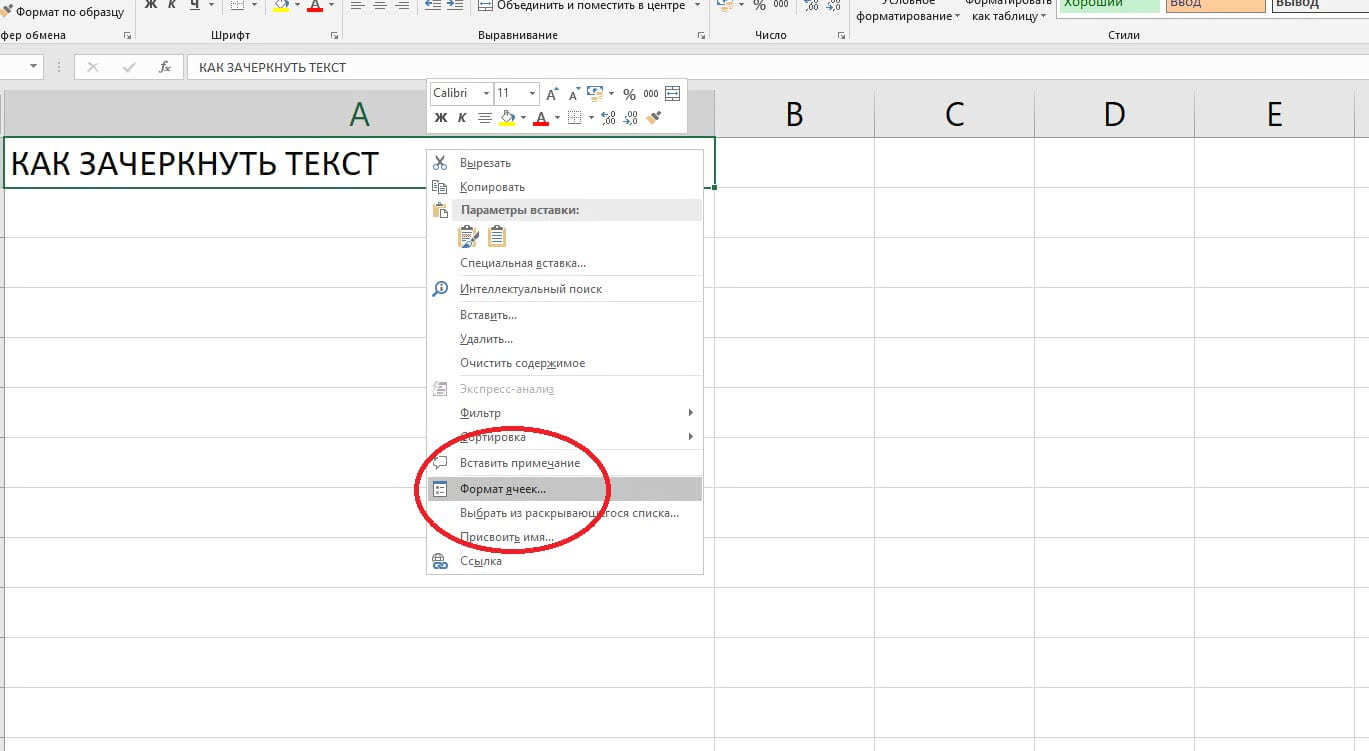Open the Calibri font name dropdown

486,94
